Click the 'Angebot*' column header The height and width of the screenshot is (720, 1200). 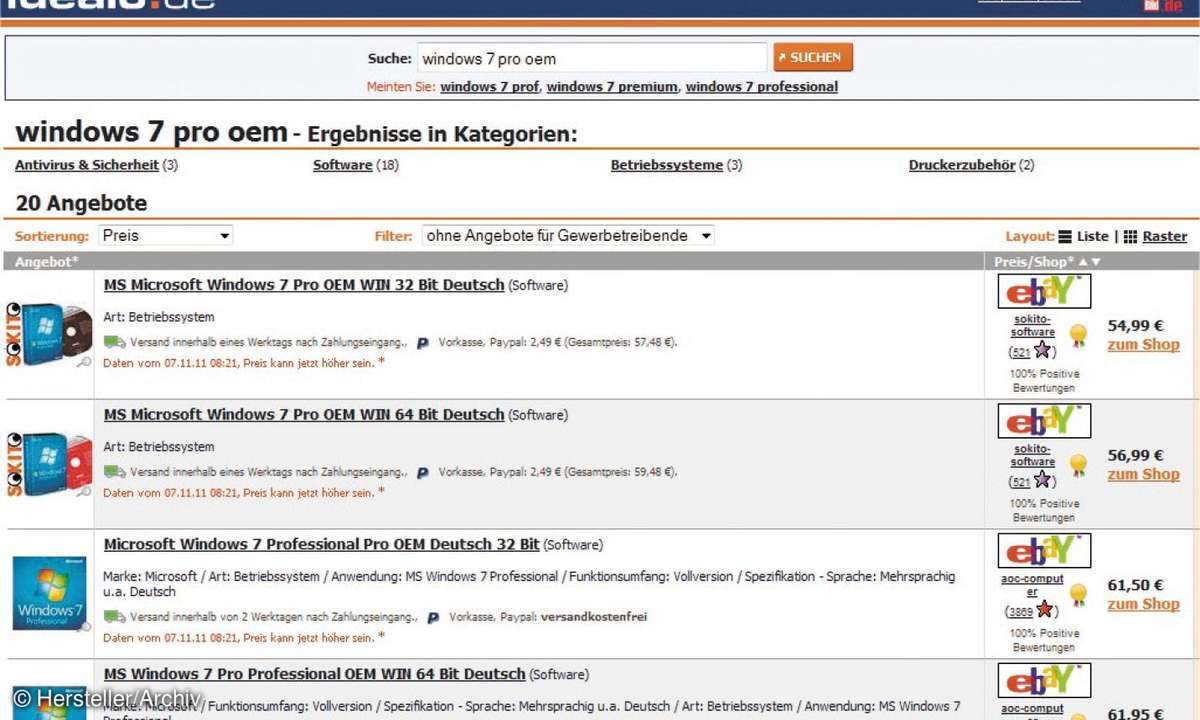tap(46, 262)
